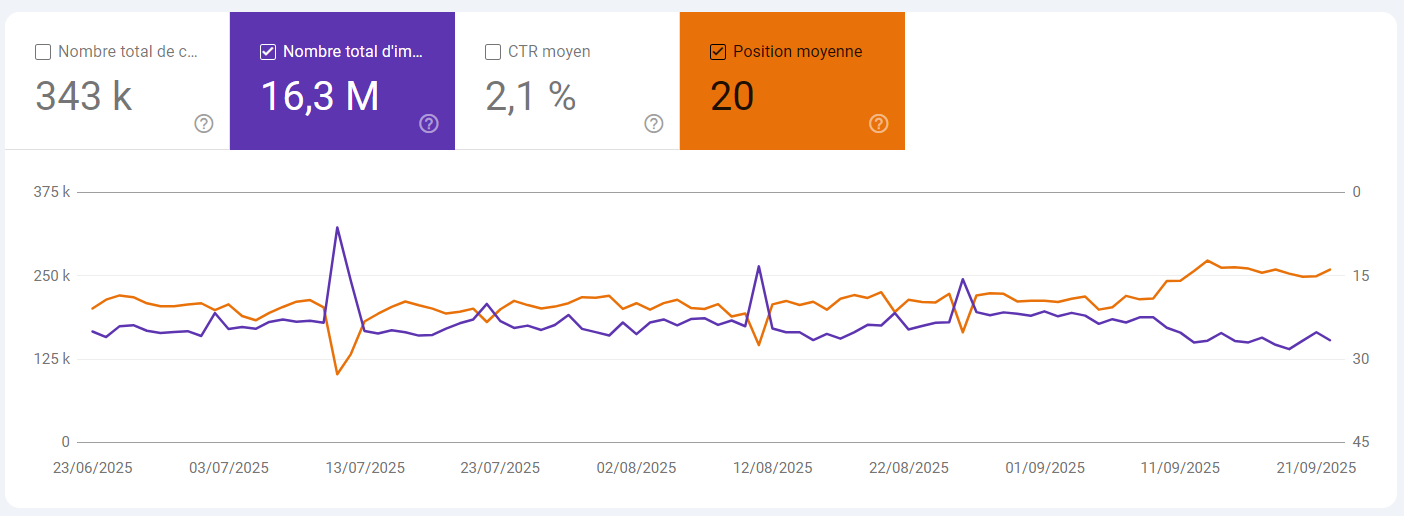Click help icon on total clicks card
Viewport: 1404px width, 516px height.
(204, 124)
